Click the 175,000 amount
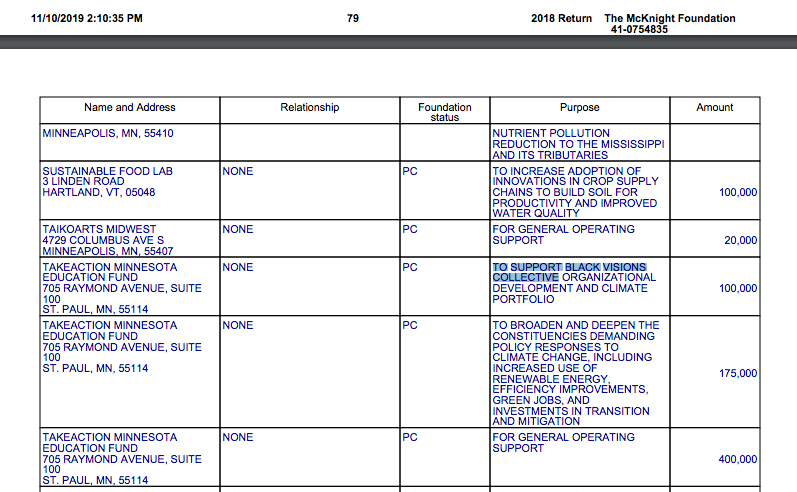 coord(738,373)
